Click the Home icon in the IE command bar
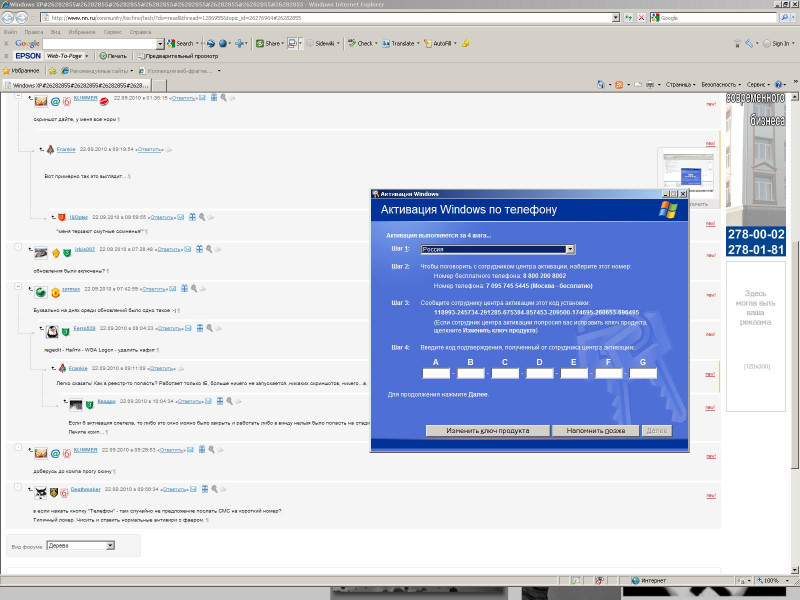The image size is (800, 600). coord(601,84)
